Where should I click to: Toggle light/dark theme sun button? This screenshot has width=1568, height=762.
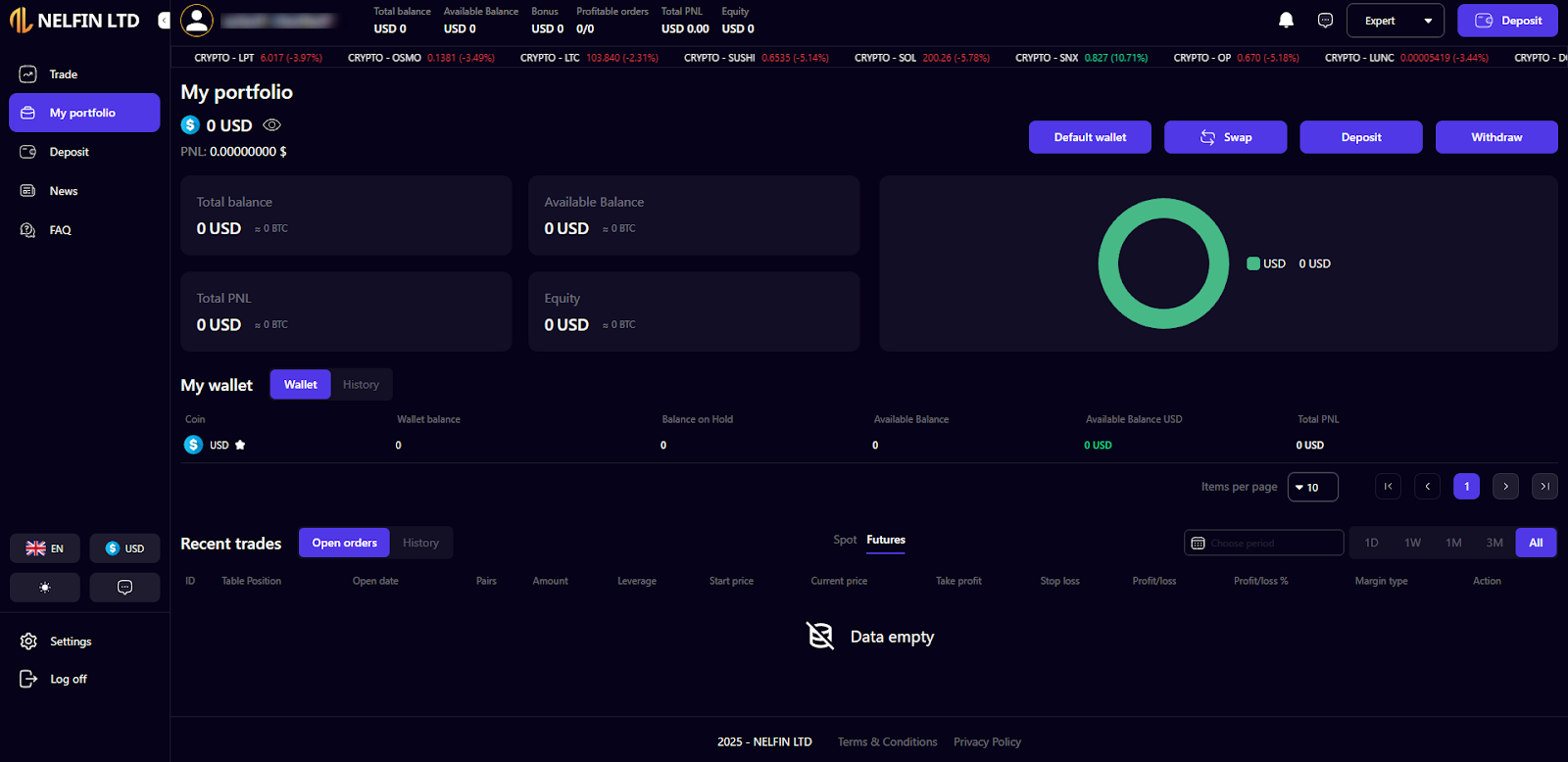point(45,588)
